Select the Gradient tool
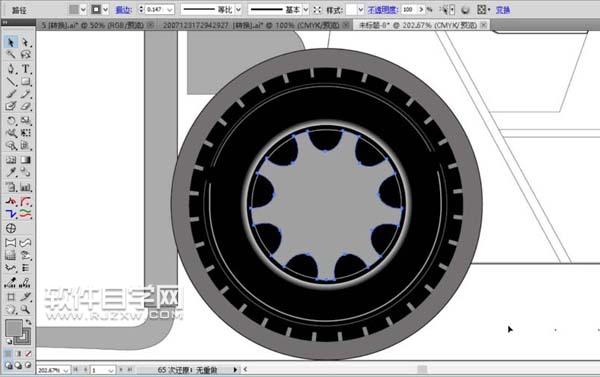 (x=25, y=160)
